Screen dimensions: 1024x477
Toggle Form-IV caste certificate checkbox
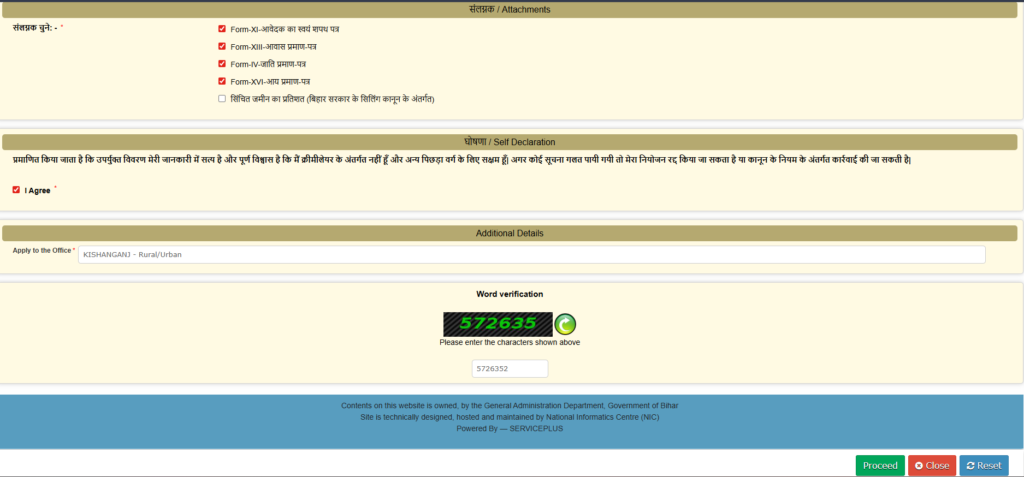(222, 63)
